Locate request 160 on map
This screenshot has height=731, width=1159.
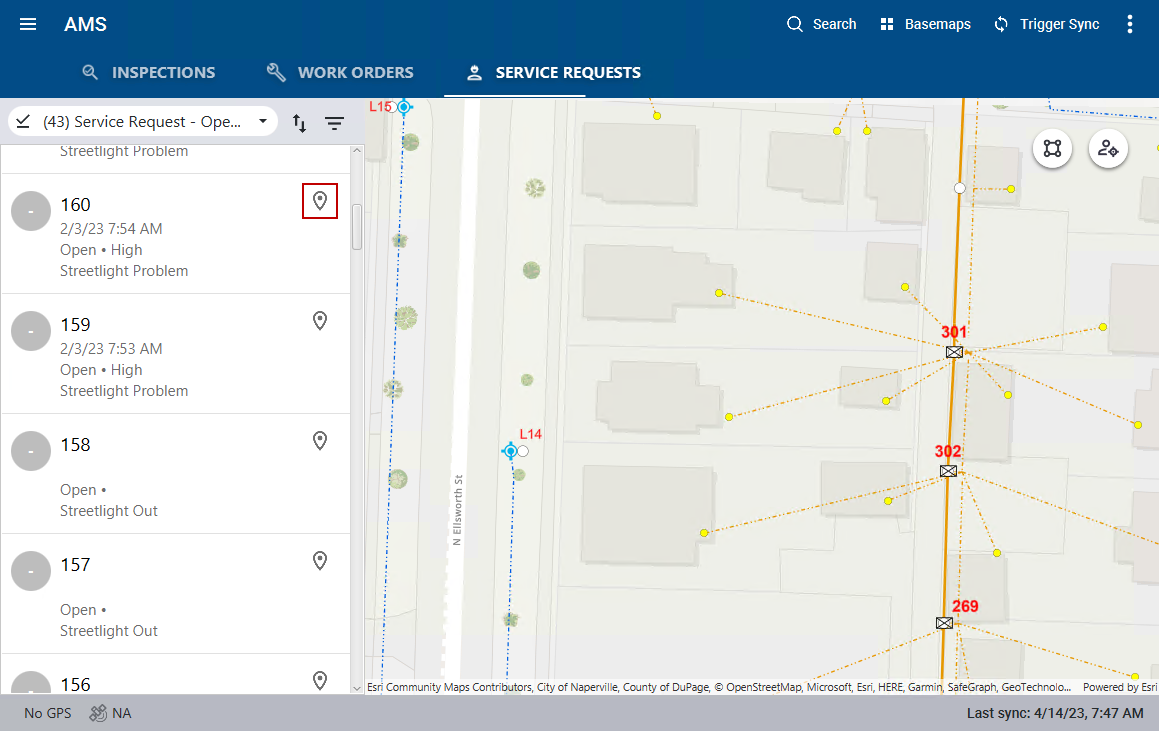pyautogui.click(x=320, y=201)
